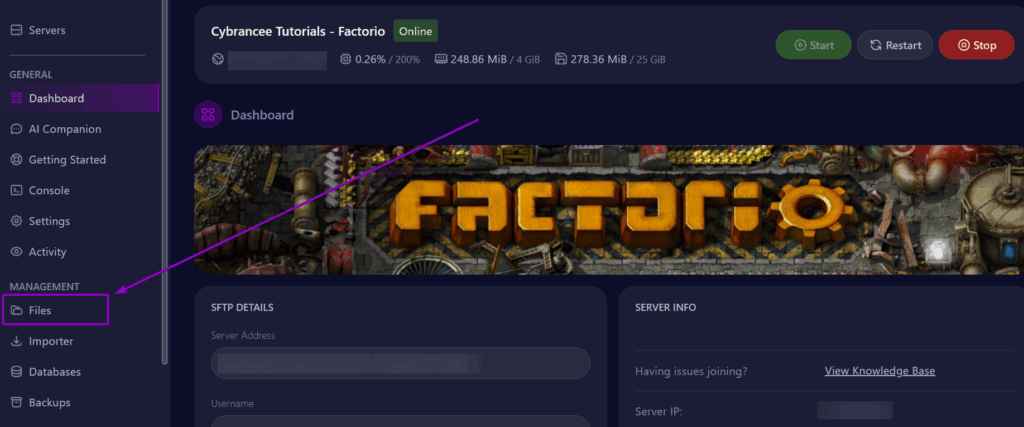Click the AI Companion chat bubble icon
Image resolution: width=1024 pixels, height=427 pixels.
[x=17, y=129]
